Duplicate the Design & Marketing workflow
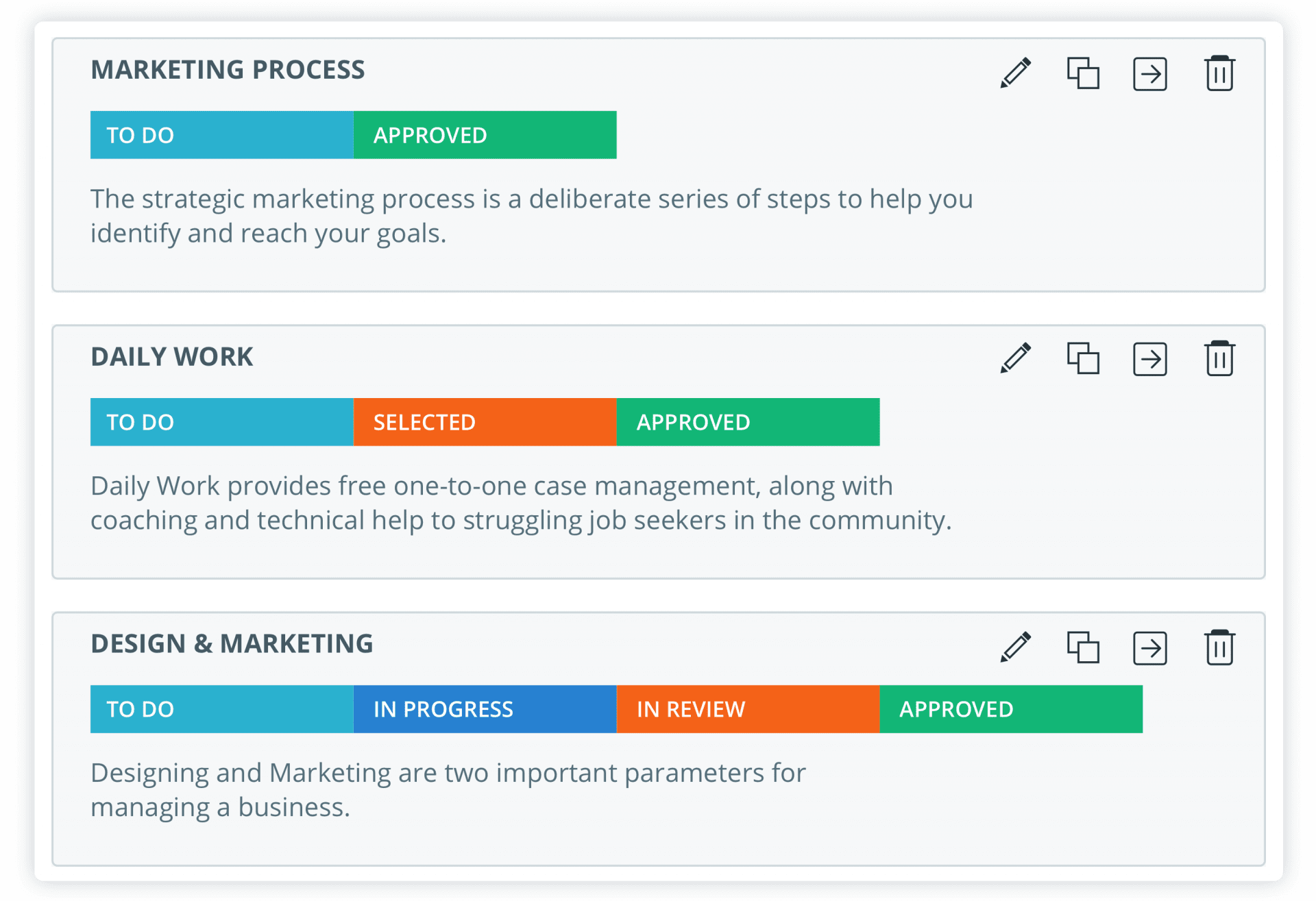This screenshot has width=1316, height=901. pyautogui.click(x=1083, y=647)
